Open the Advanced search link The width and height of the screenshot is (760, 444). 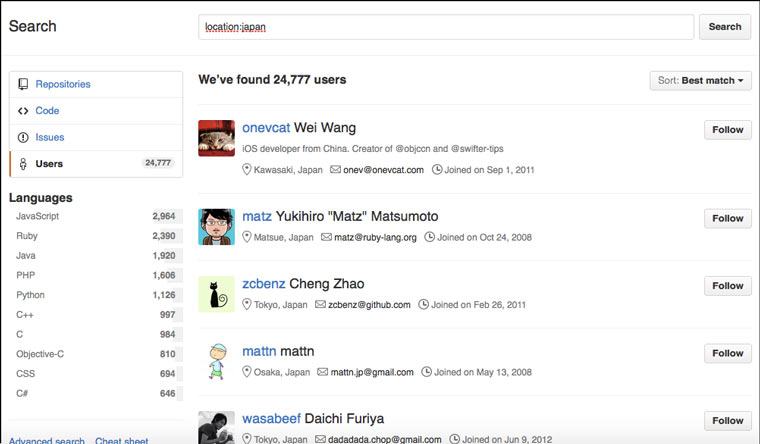tap(47, 440)
